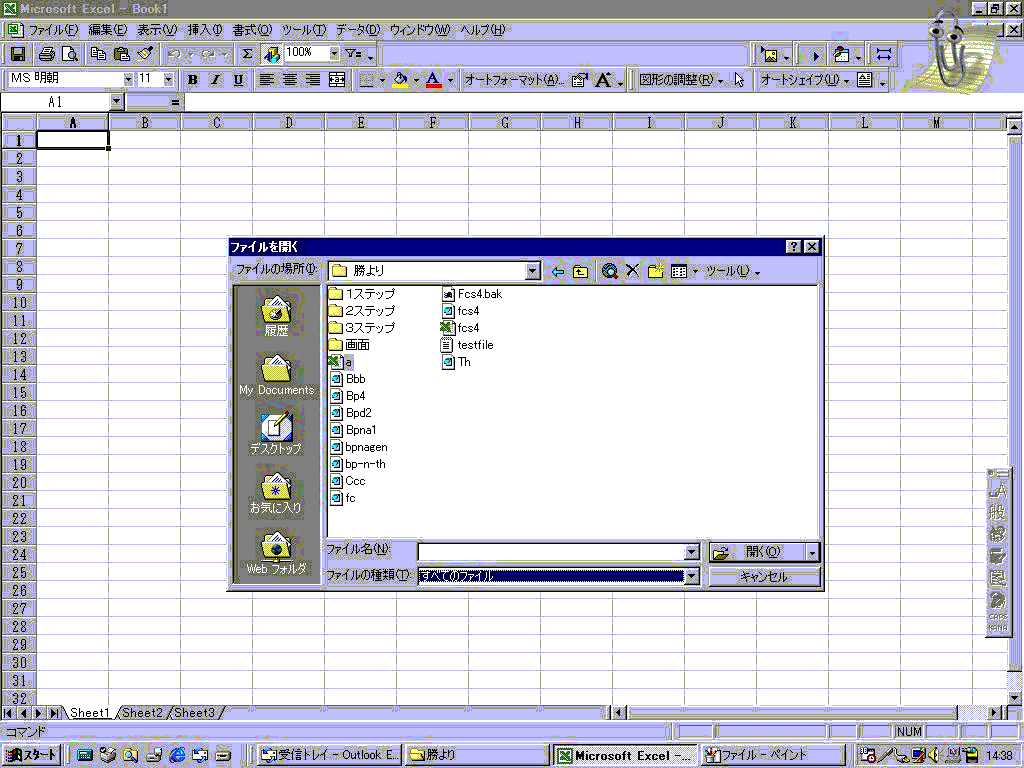This screenshot has width=1024, height=768.
Task: Open the 挿入(I) menu
Action: tap(205, 30)
